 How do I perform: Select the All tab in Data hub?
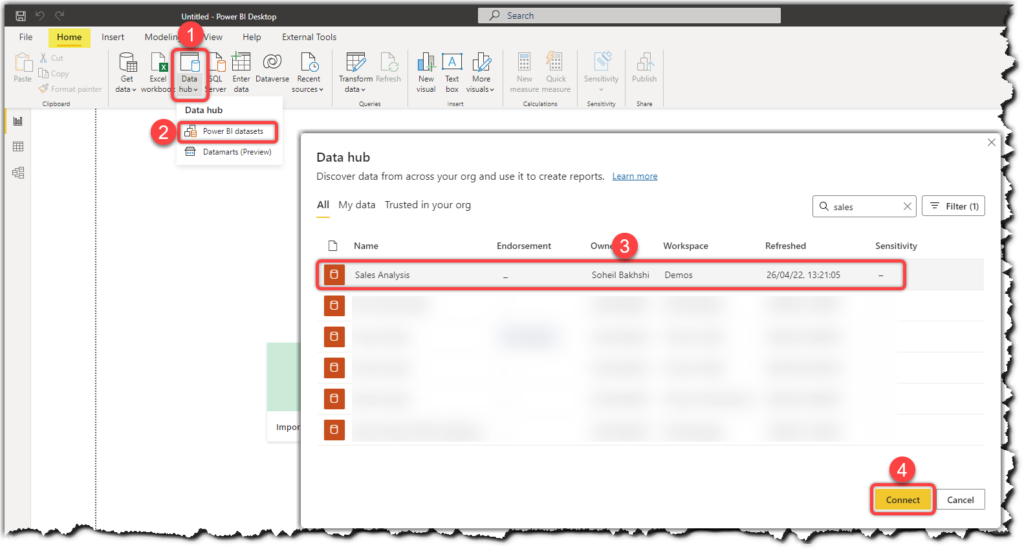coord(323,205)
